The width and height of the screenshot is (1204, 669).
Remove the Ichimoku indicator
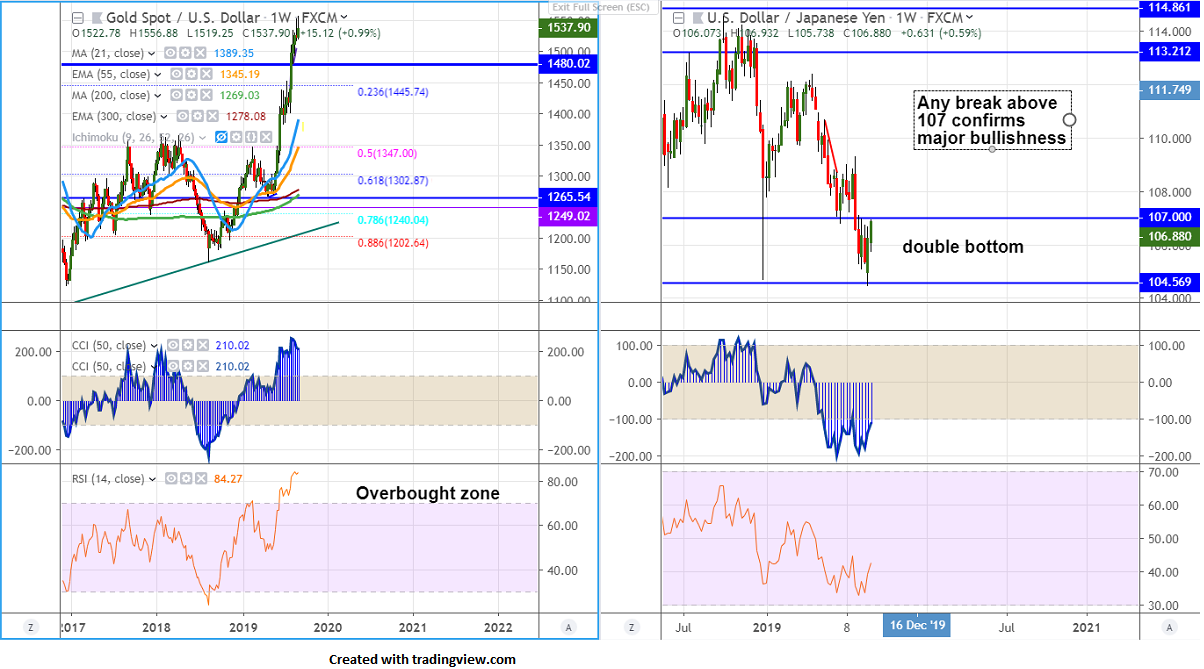coord(266,137)
